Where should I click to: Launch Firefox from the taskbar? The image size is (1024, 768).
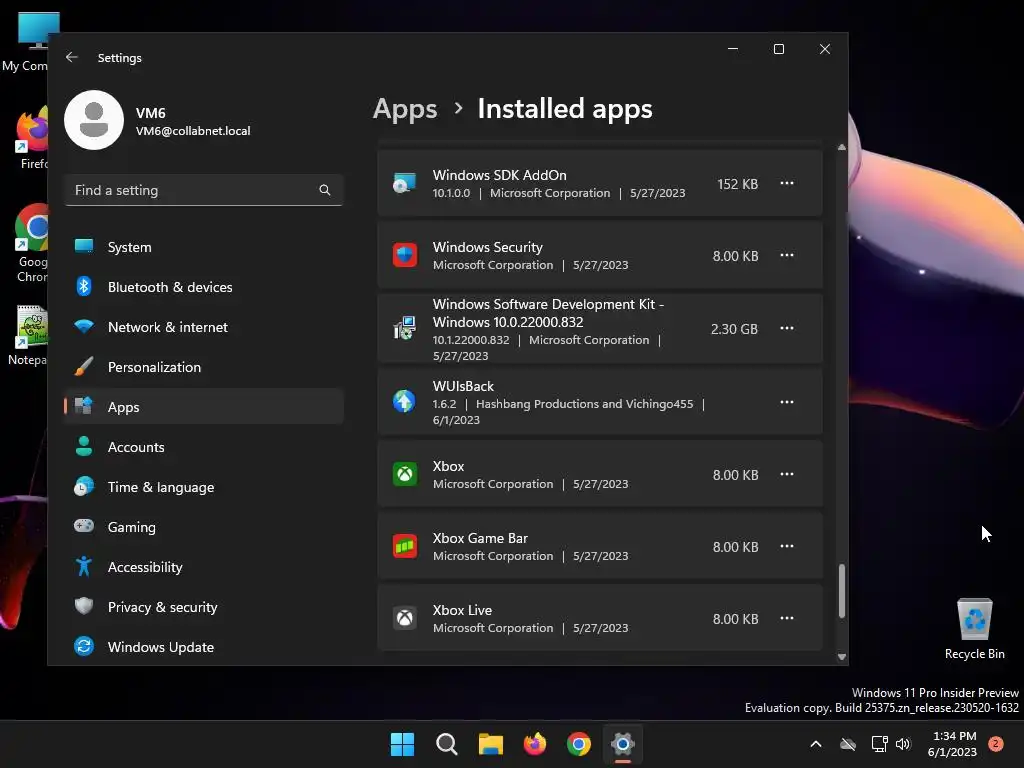tap(535, 744)
